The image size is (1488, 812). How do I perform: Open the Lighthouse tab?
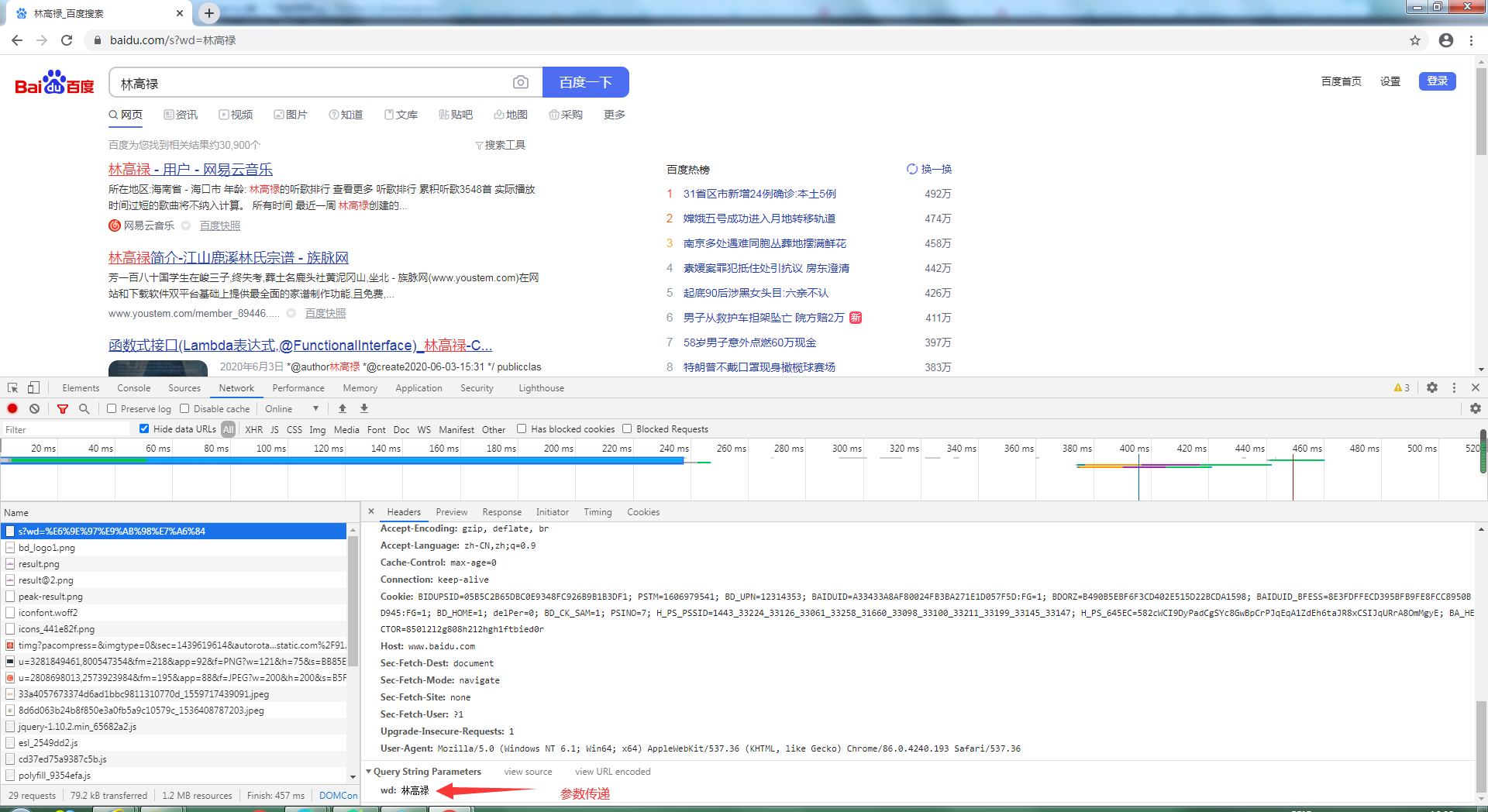pos(541,387)
